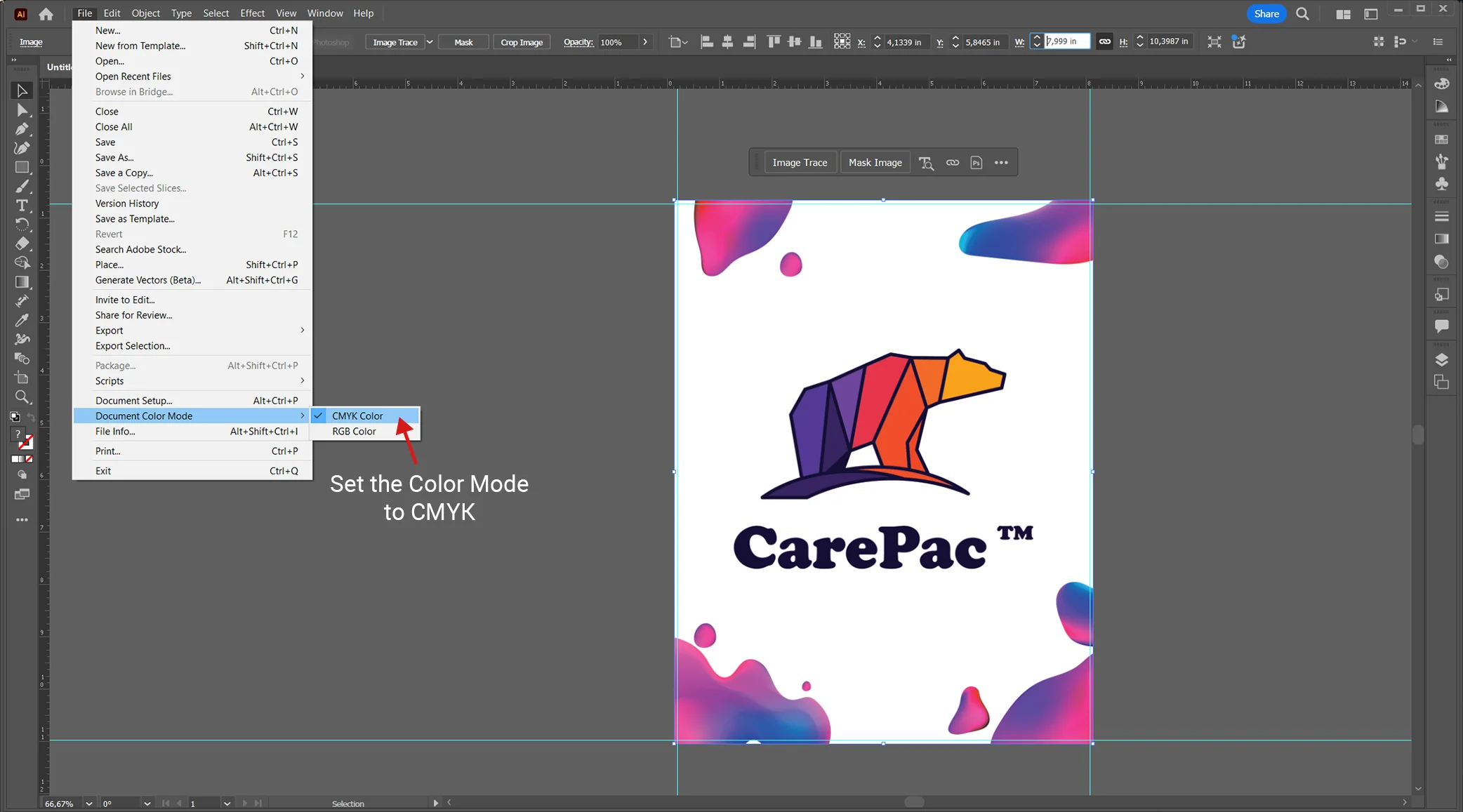Click the Mask Image button

875,162
